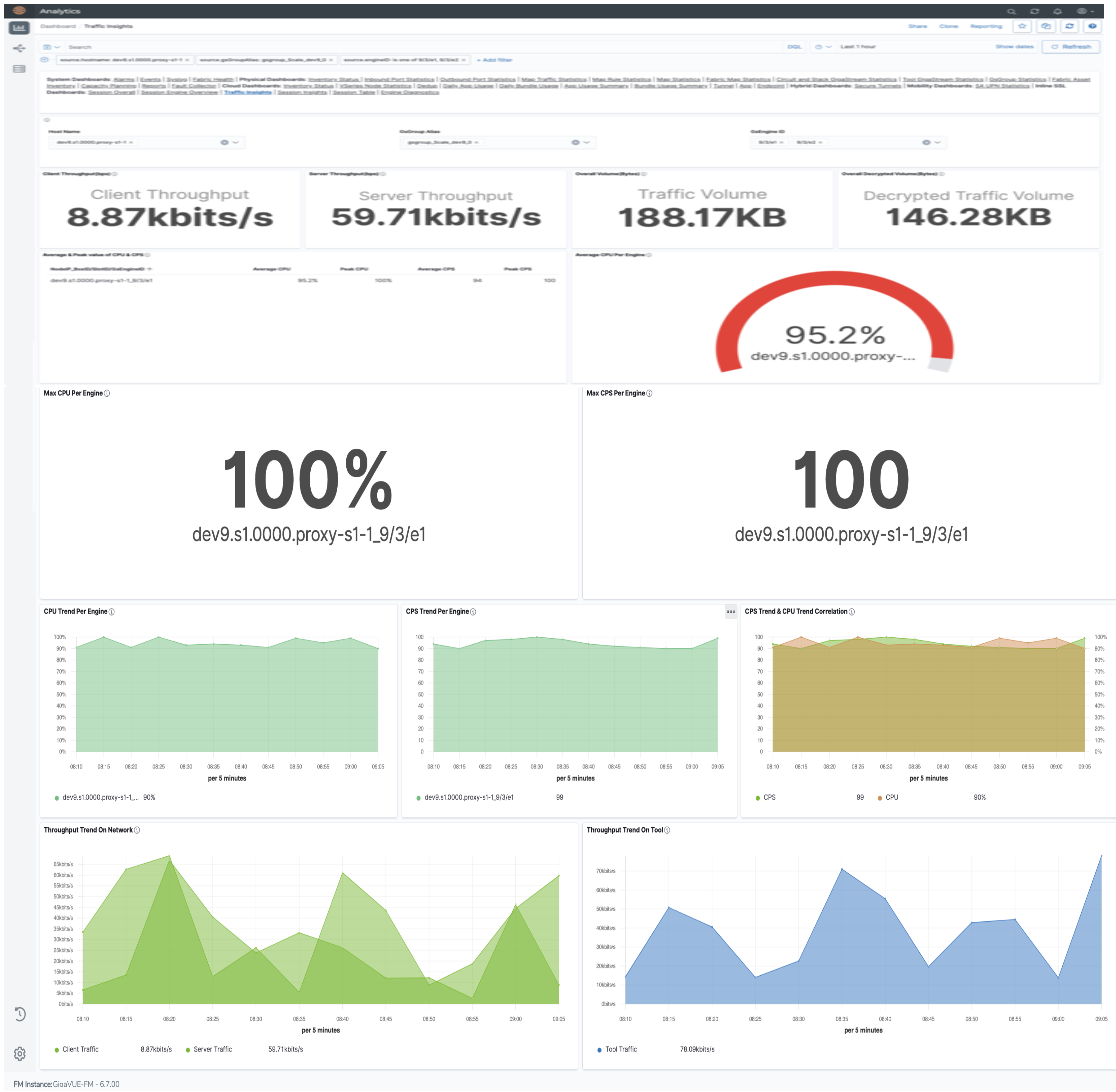The width and height of the screenshot is (1116, 1092).
Task: Open the user account menu
Action: click(1085, 11)
